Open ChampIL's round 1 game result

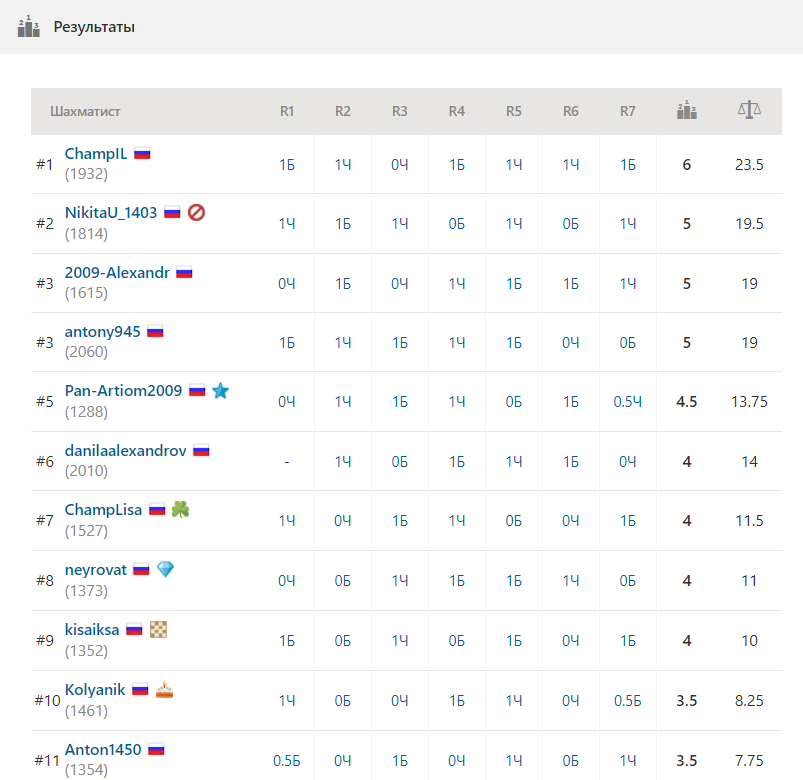(286, 164)
